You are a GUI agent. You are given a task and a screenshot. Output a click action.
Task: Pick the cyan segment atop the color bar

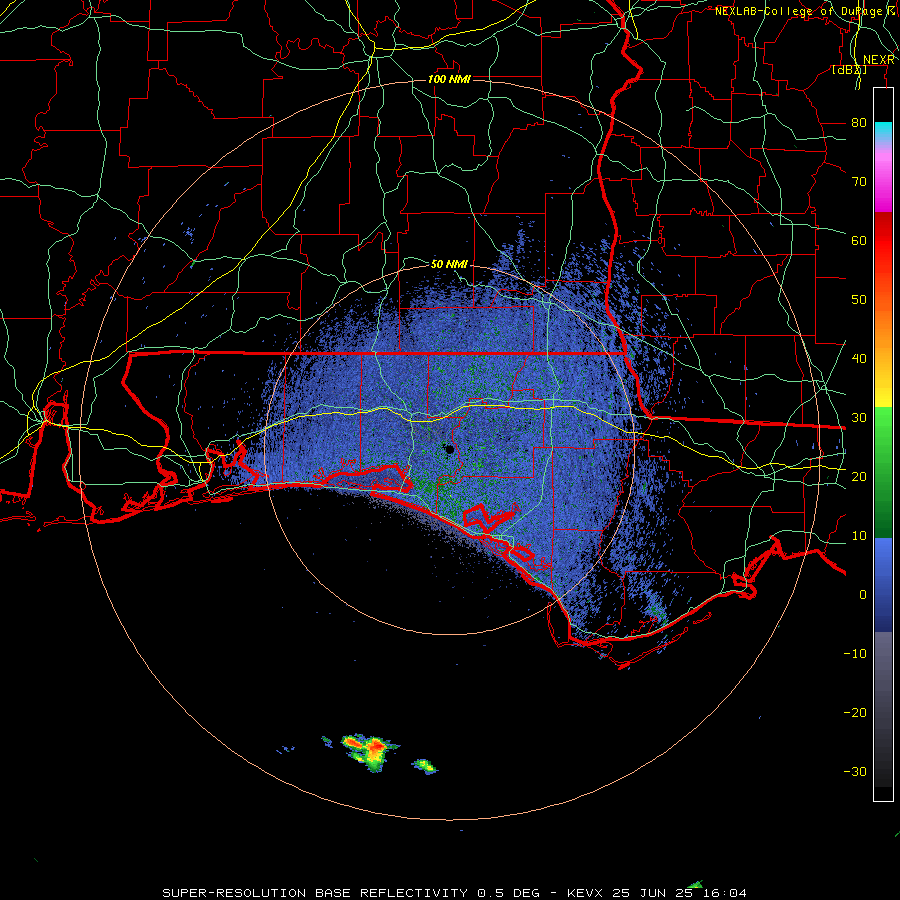point(883,133)
